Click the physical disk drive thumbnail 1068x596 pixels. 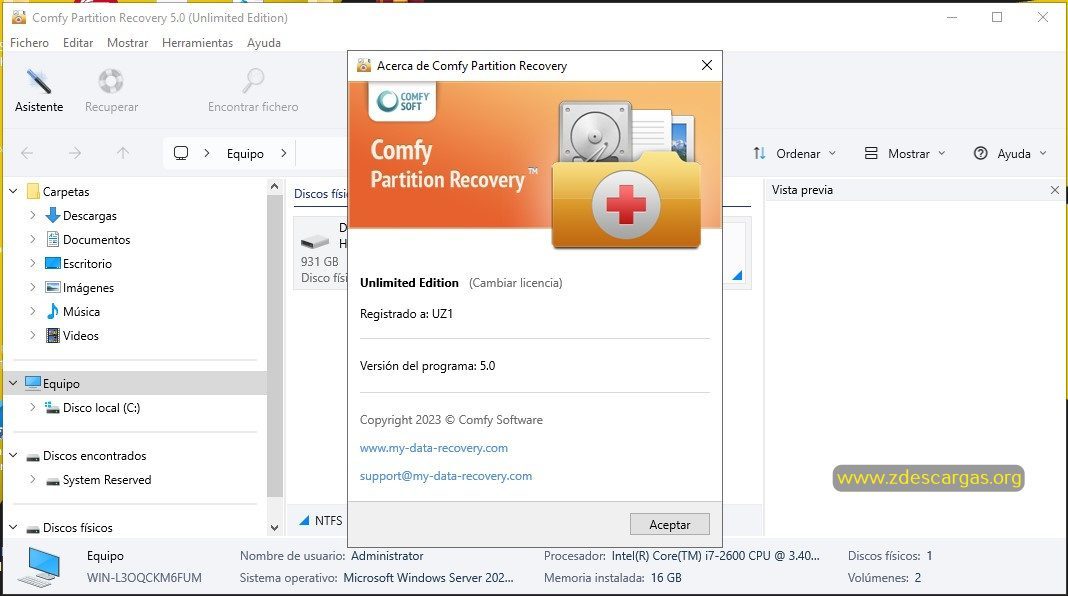pos(315,241)
